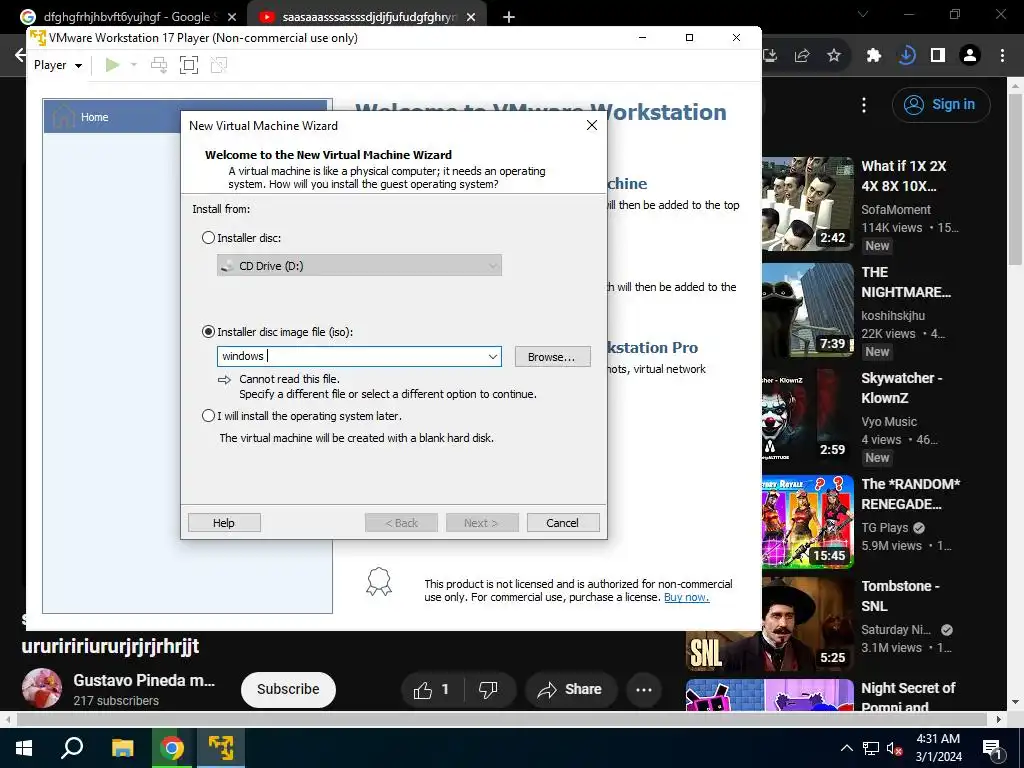Image resolution: width=1024 pixels, height=768 pixels.
Task: Click the Enter full screen mode icon
Action: coord(189,65)
